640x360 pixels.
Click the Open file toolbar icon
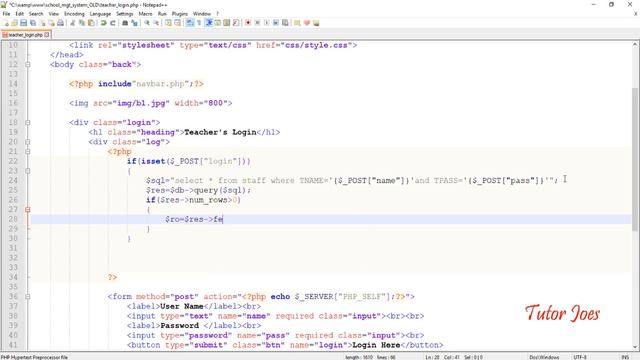click(14, 23)
